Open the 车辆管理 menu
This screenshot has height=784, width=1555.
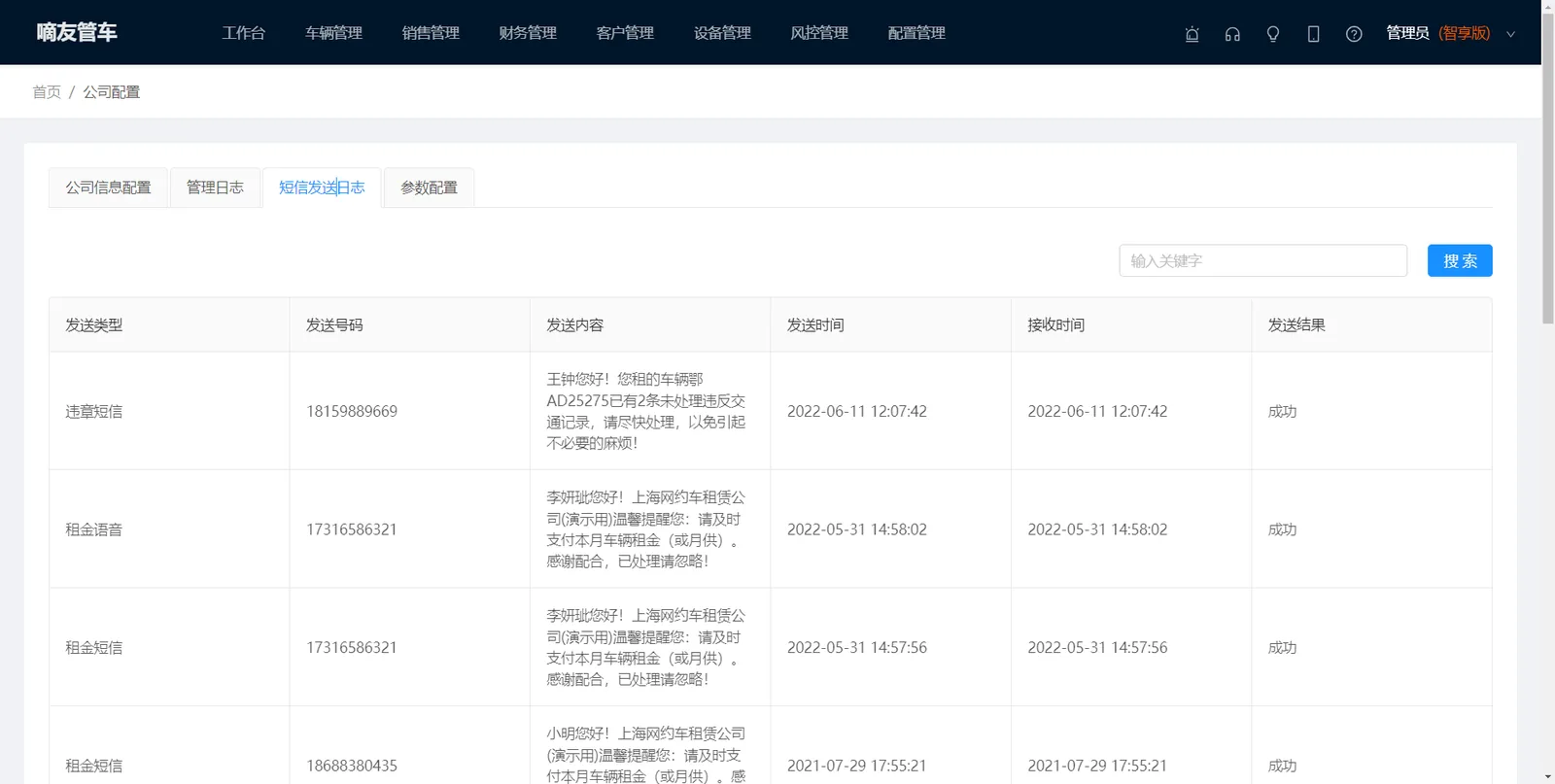[333, 33]
